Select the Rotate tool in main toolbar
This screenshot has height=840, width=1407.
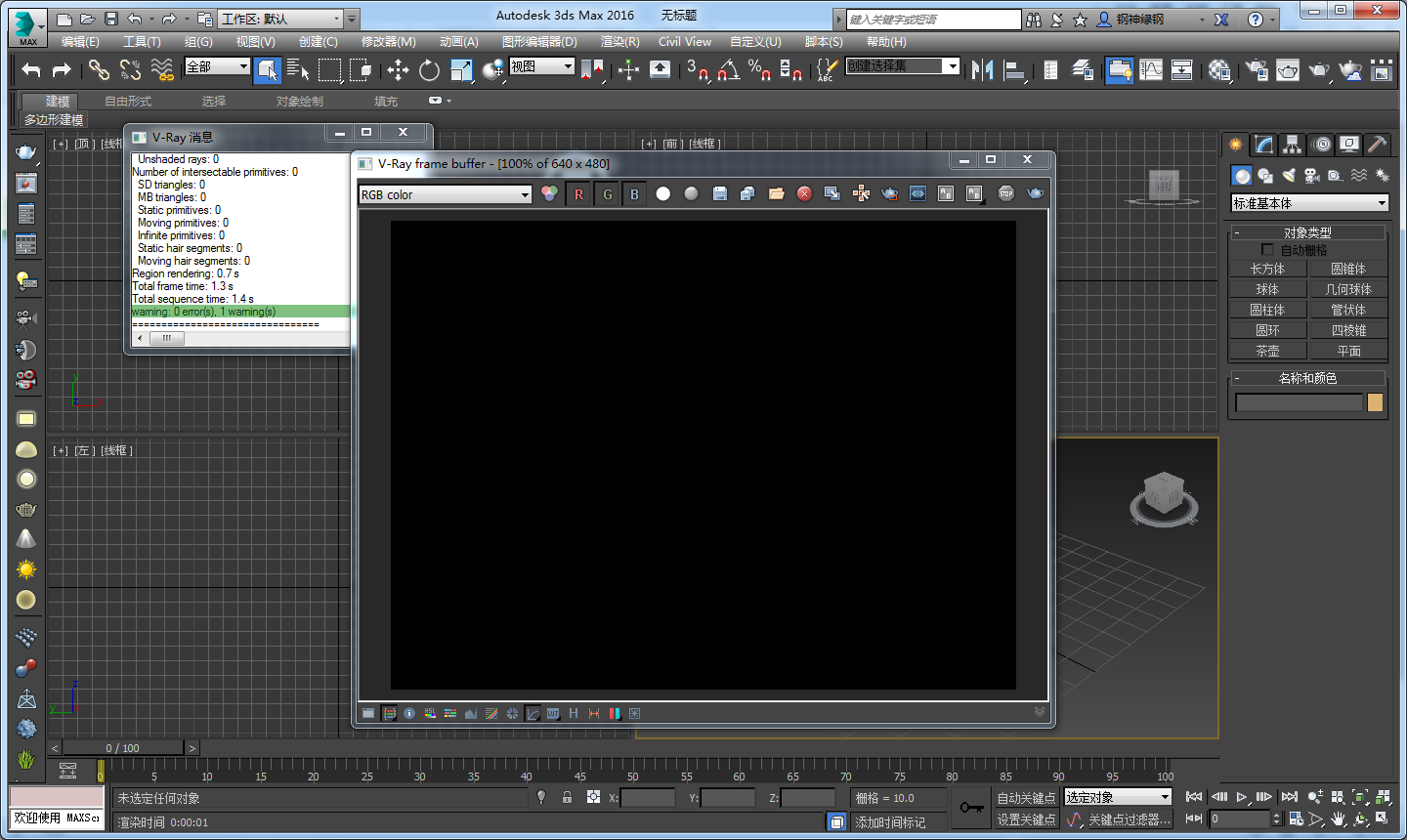[x=429, y=69]
